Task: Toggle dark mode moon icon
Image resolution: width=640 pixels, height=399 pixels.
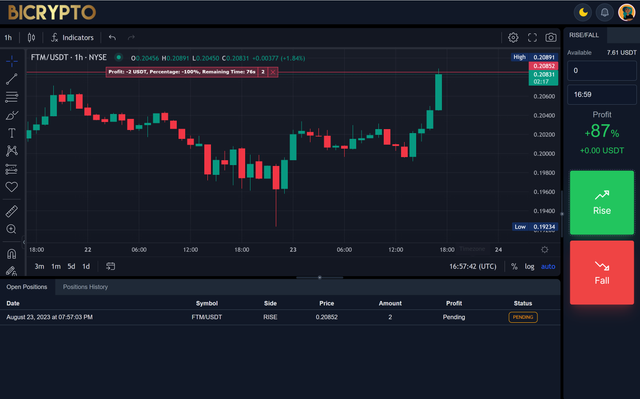Action: (583, 13)
